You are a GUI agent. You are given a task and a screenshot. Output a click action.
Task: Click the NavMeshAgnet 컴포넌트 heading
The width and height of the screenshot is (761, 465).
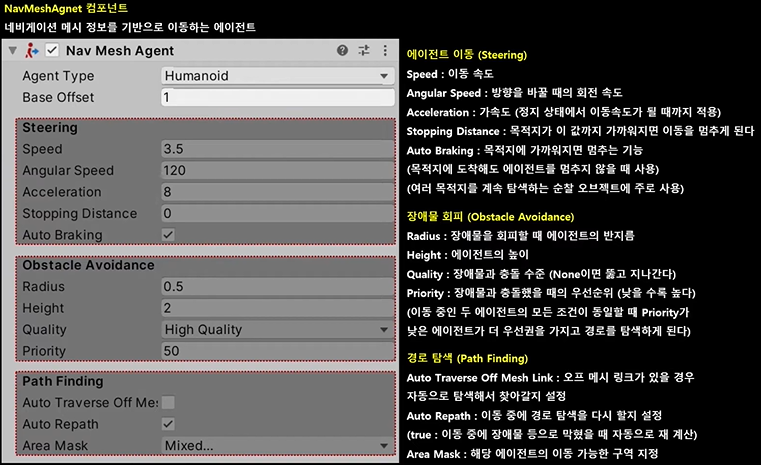point(66,8)
